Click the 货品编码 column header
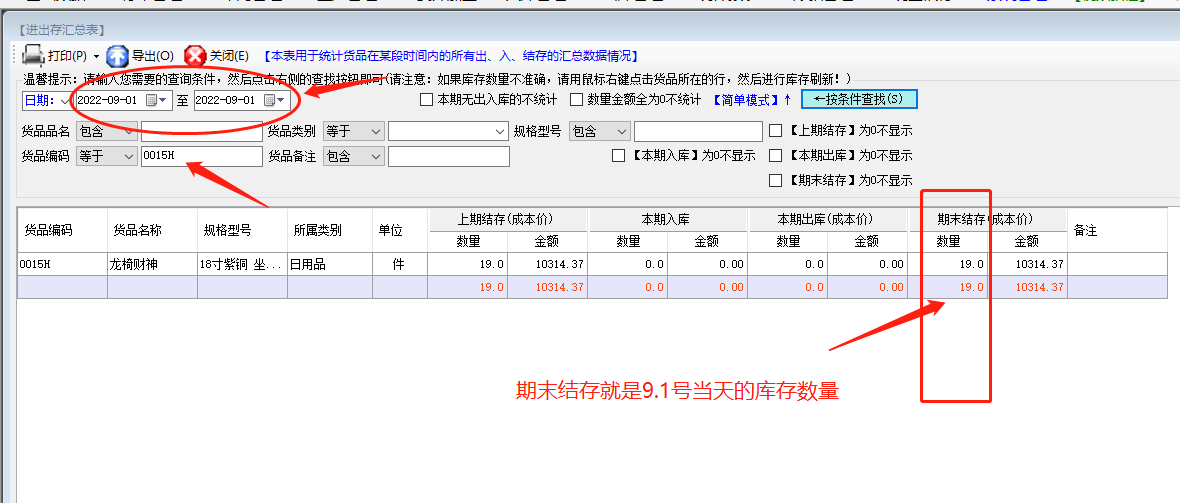This screenshot has width=1180, height=503. click(x=62, y=230)
